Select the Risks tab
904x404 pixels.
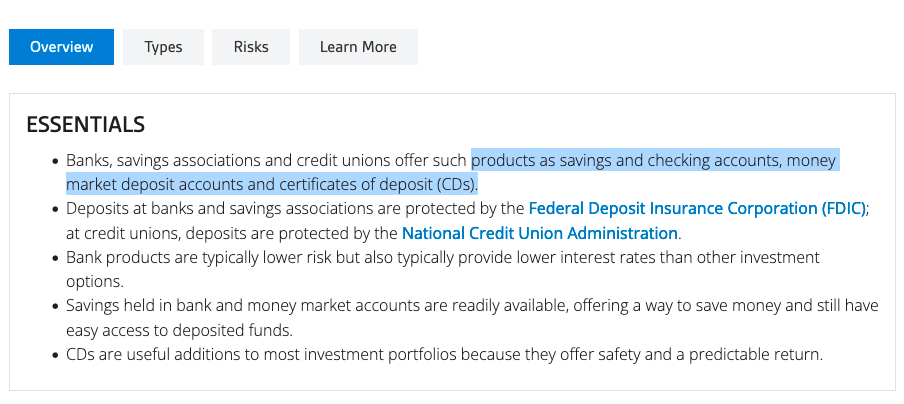tap(251, 47)
